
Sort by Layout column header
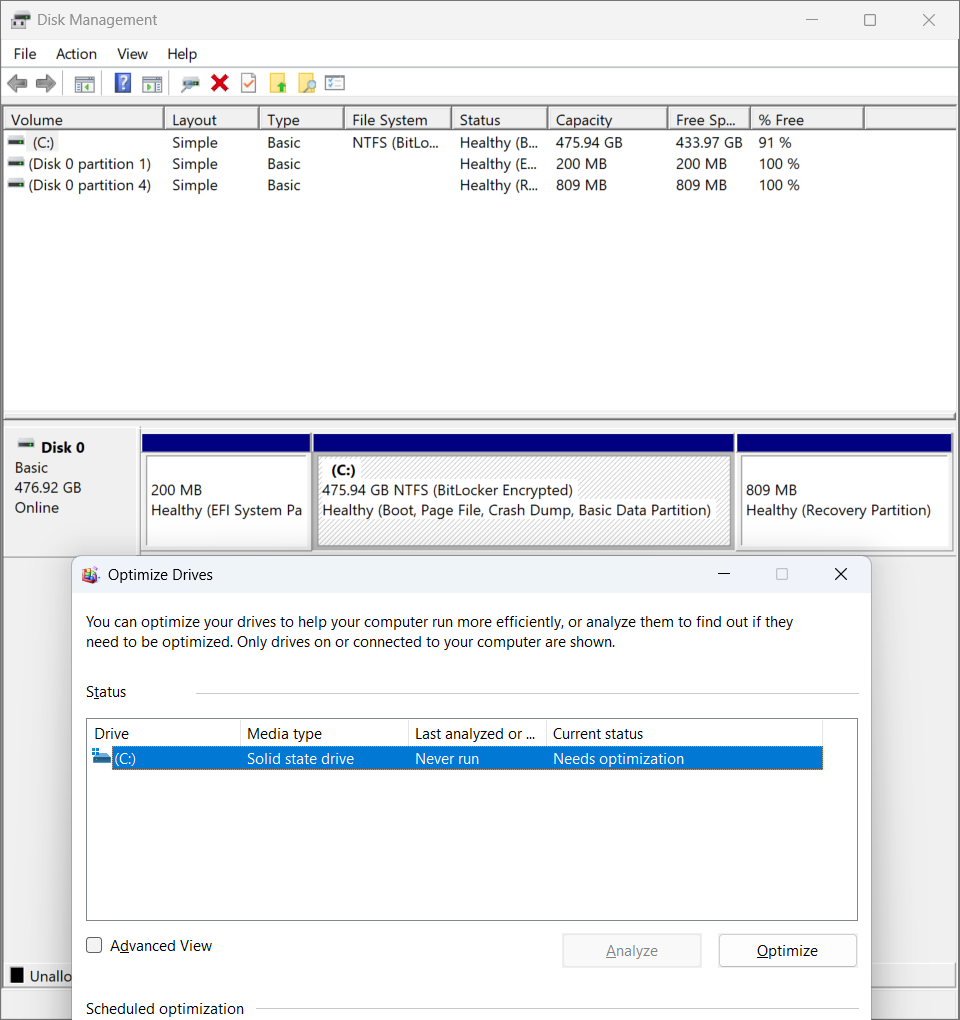pos(211,120)
